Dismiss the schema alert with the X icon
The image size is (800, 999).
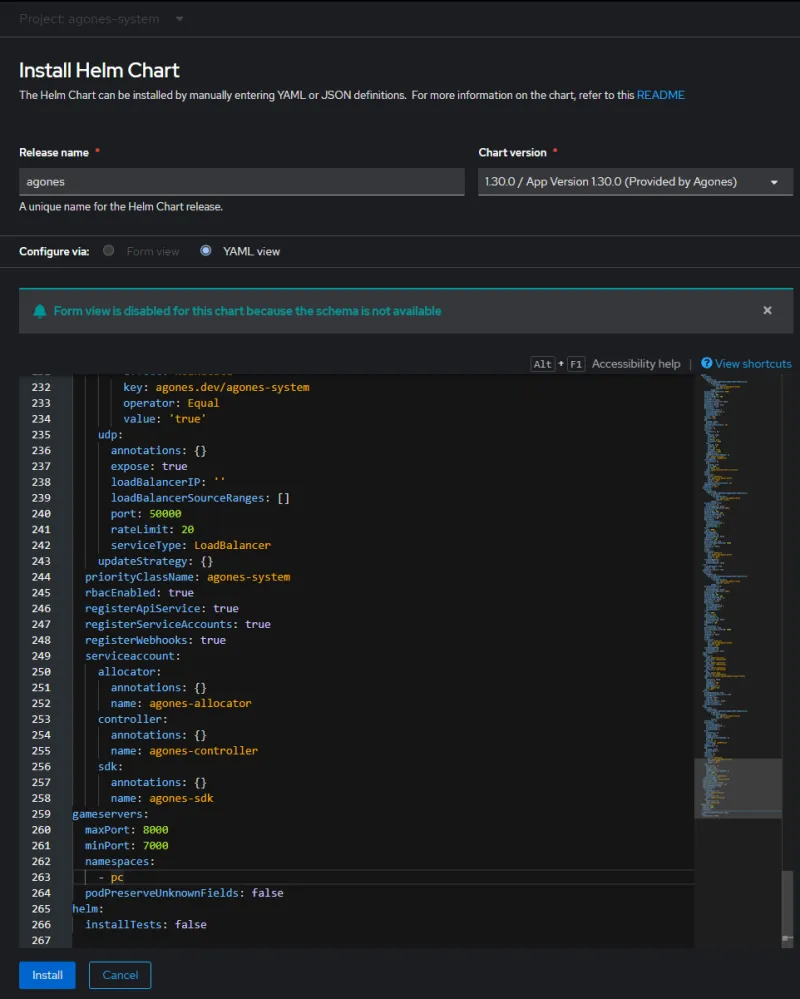(x=767, y=310)
